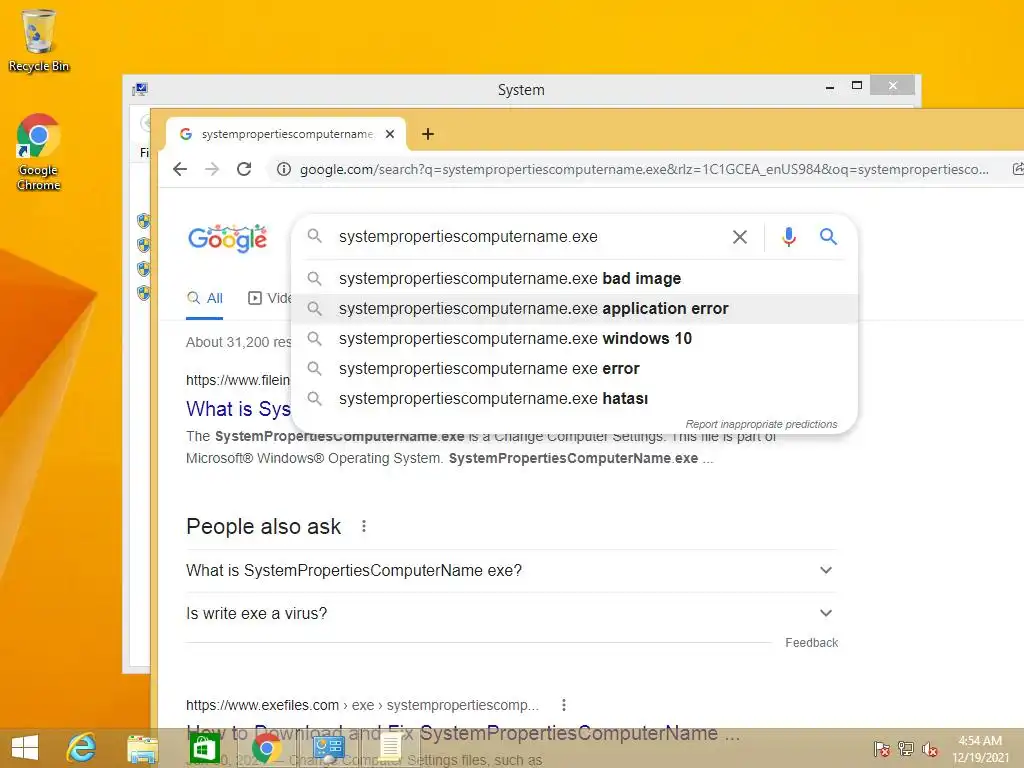Open network status icon in tray
Image resolution: width=1024 pixels, height=768 pixels.
tap(906, 749)
